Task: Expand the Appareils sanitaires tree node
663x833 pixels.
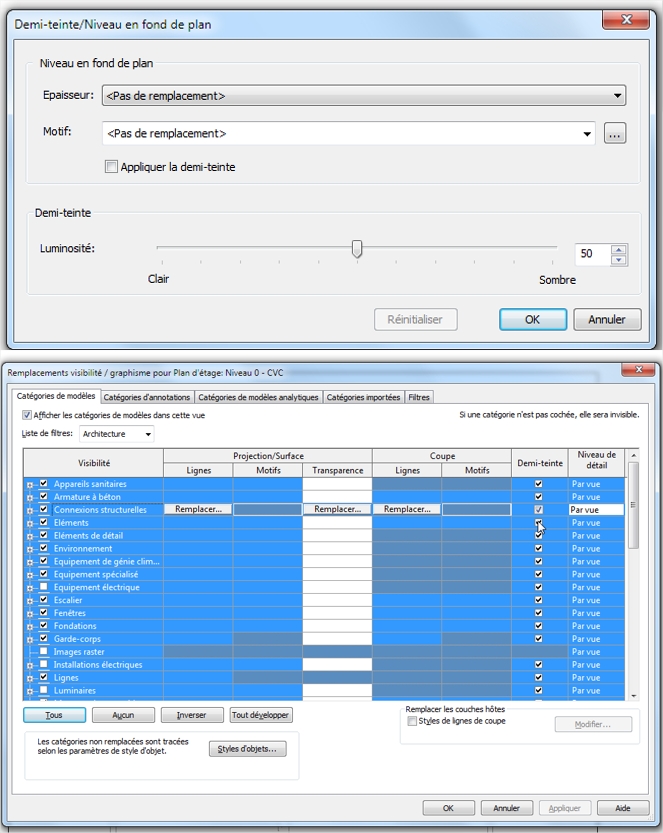Action: point(30,484)
